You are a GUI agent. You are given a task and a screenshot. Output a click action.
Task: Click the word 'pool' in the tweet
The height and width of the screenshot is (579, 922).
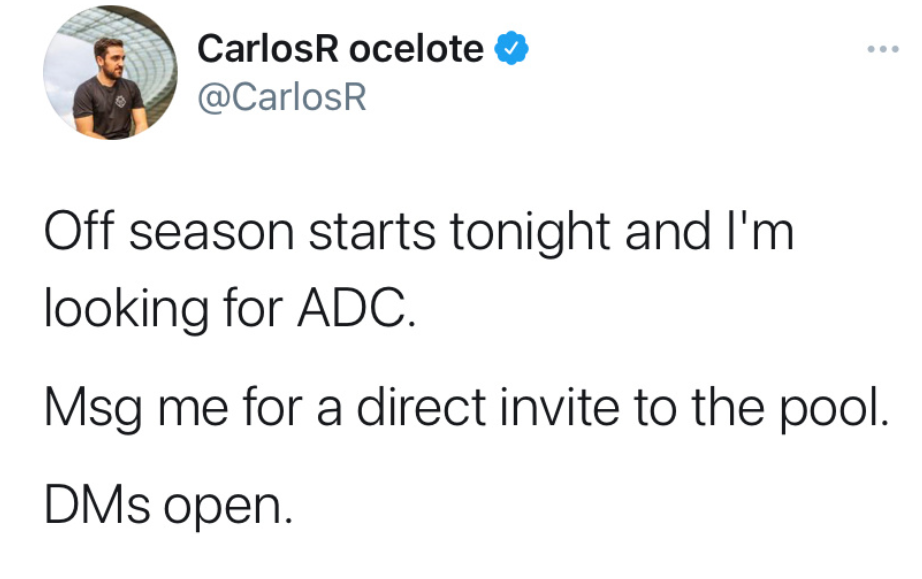click(x=830, y=410)
